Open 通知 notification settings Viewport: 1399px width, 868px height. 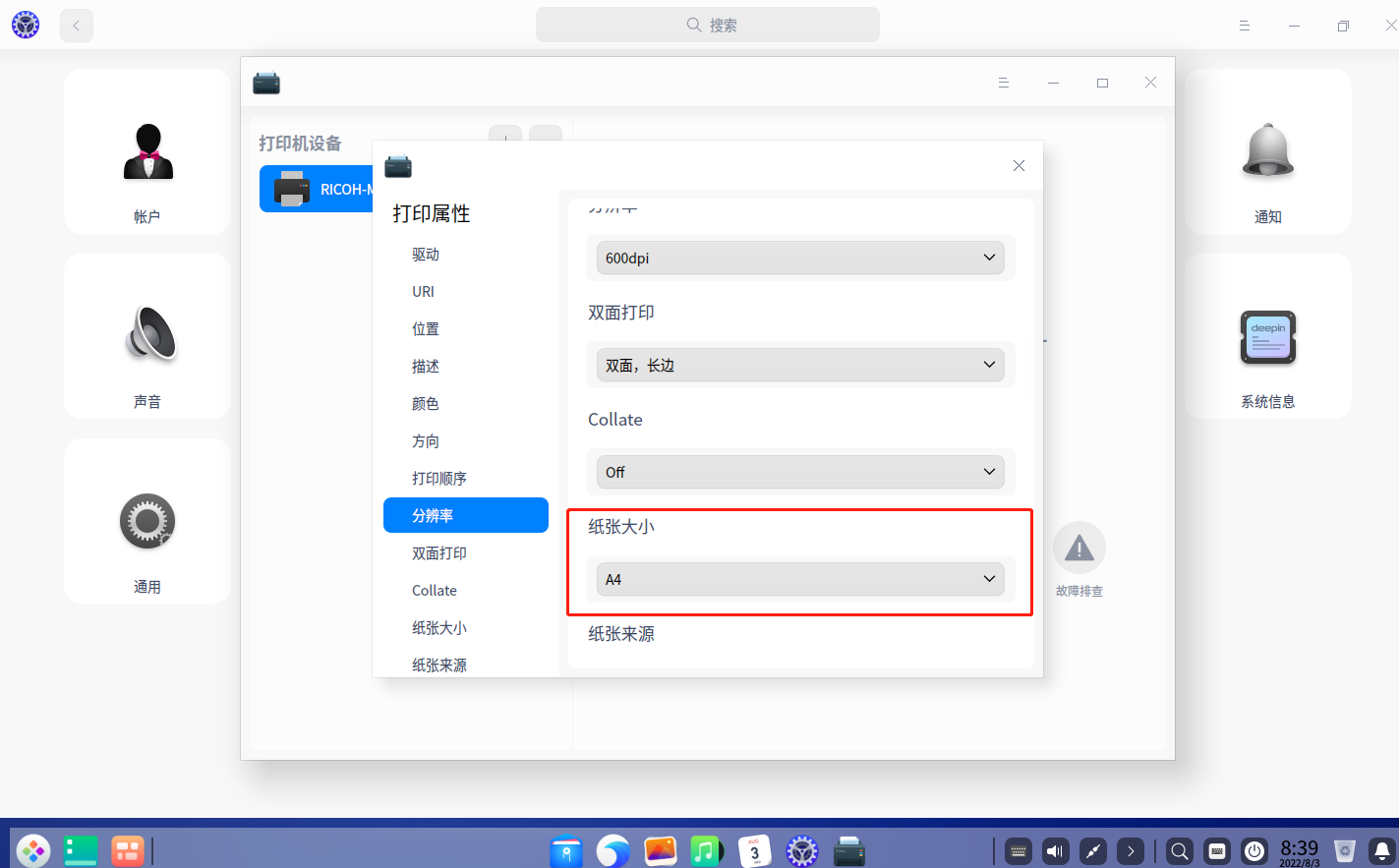(x=1267, y=152)
